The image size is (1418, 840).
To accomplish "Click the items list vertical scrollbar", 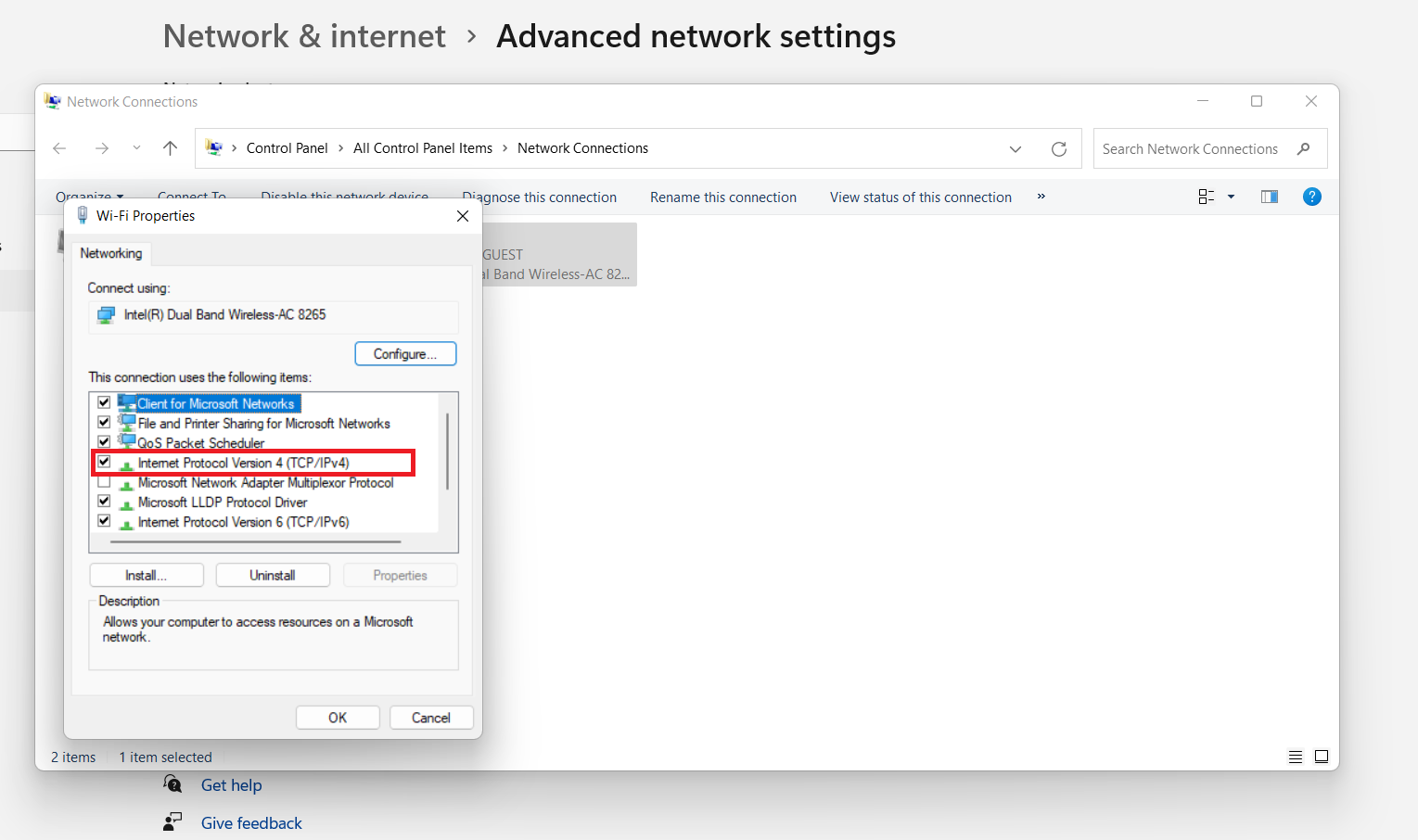I will 447,452.
